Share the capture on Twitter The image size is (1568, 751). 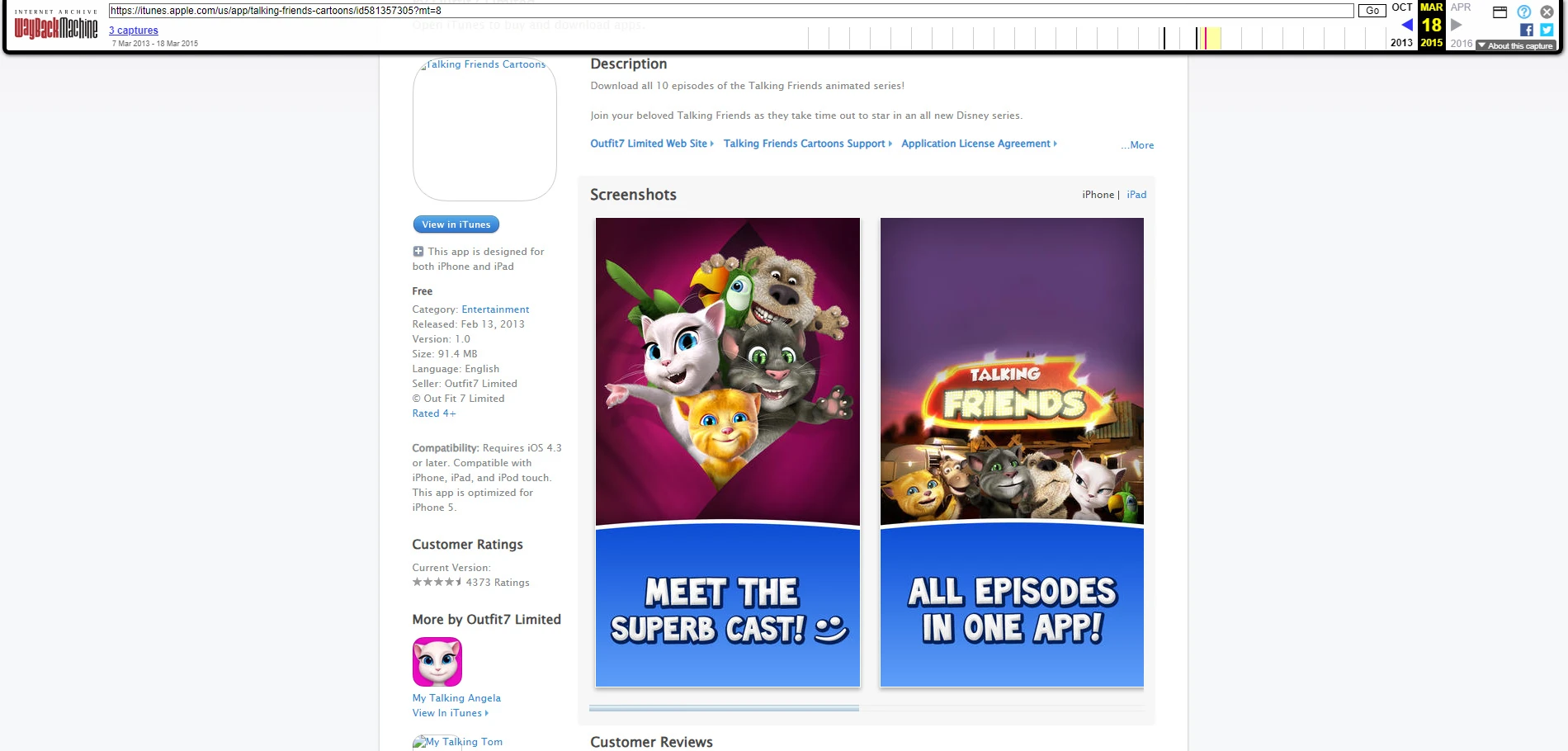pyautogui.click(x=1545, y=30)
